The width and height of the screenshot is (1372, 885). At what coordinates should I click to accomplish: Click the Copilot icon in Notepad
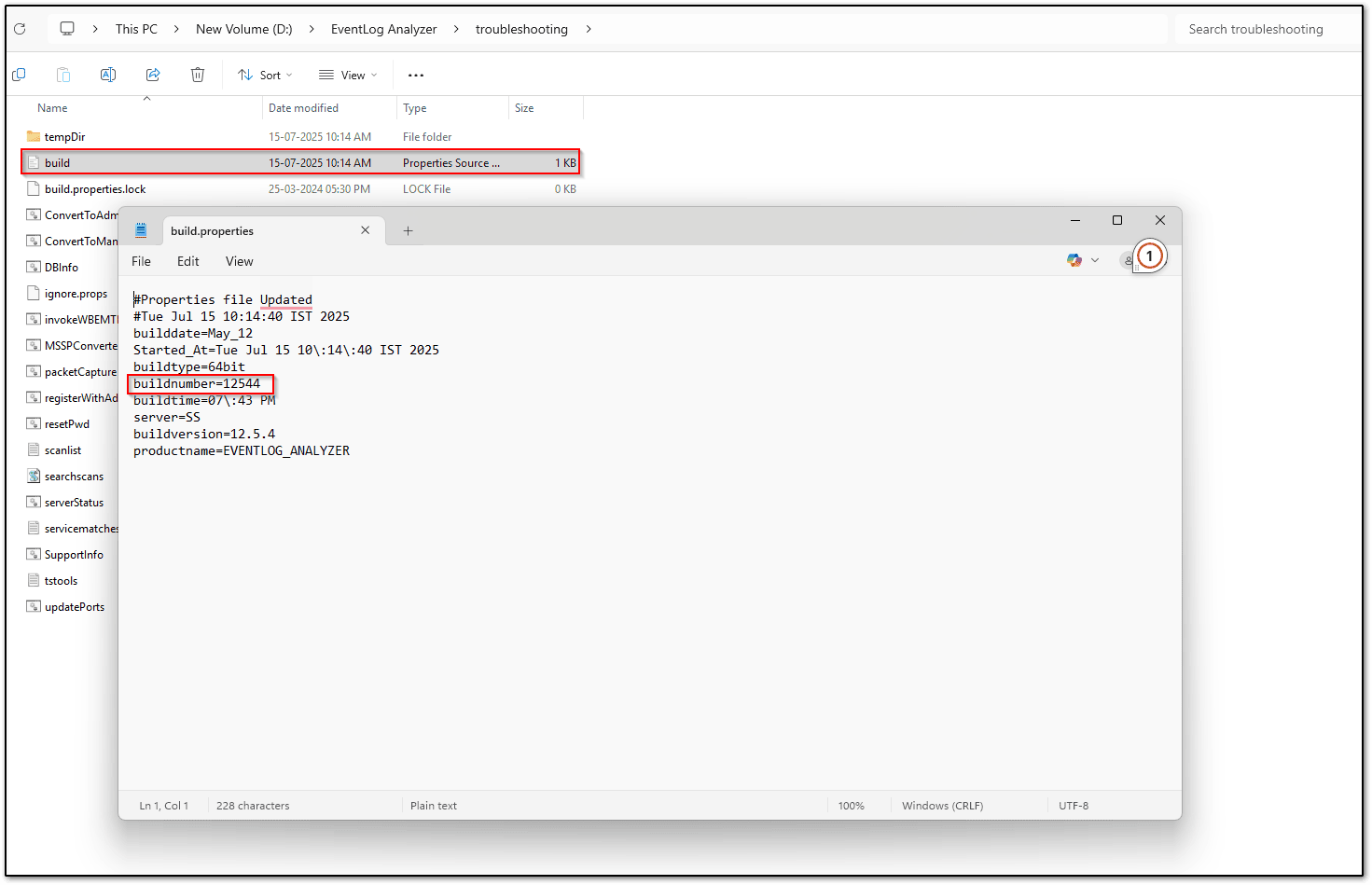[1074, 260]
